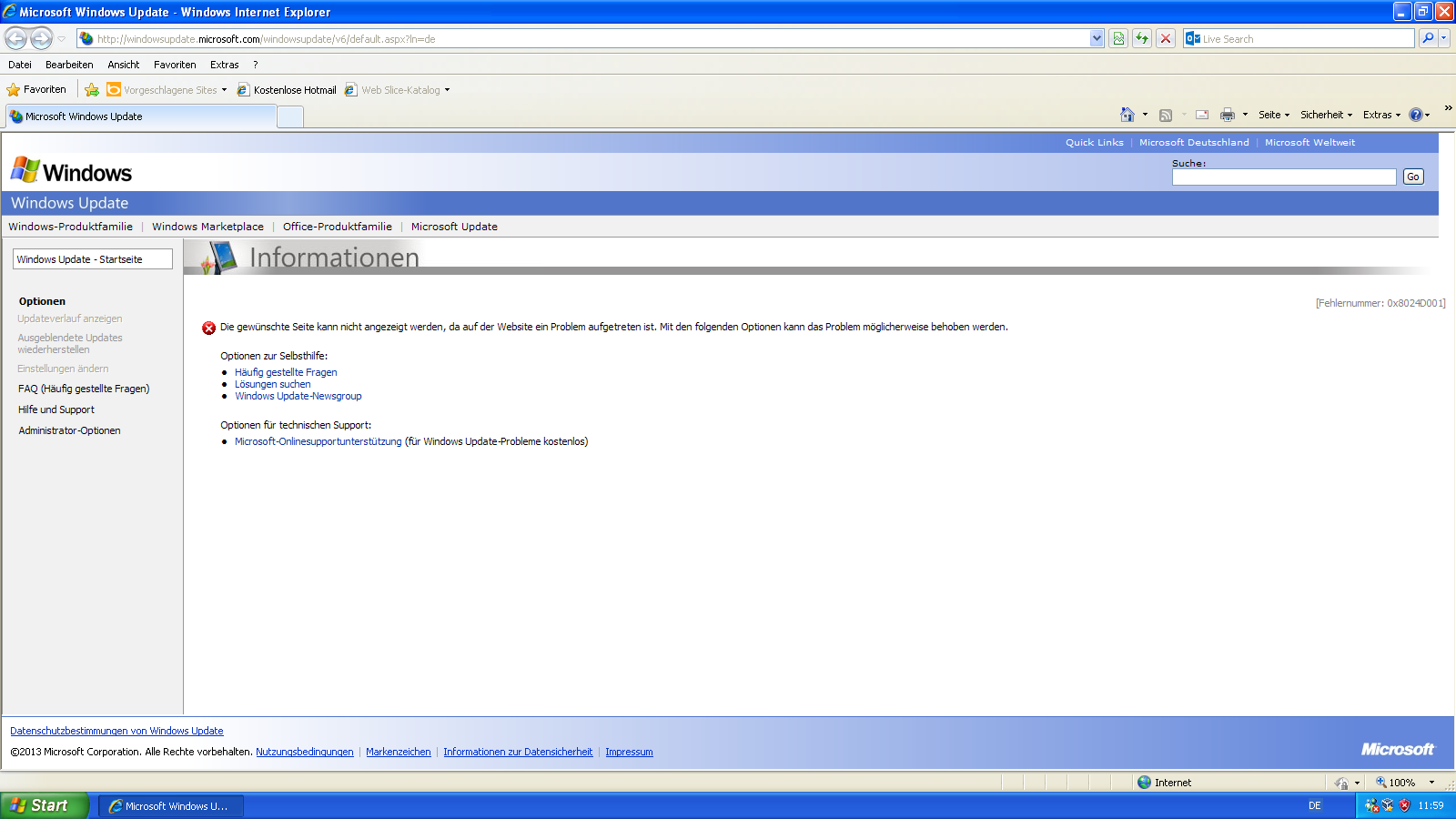Select the Microsoft Windows Update tab
Screen dimensions: 1456x819
[141, 116]
